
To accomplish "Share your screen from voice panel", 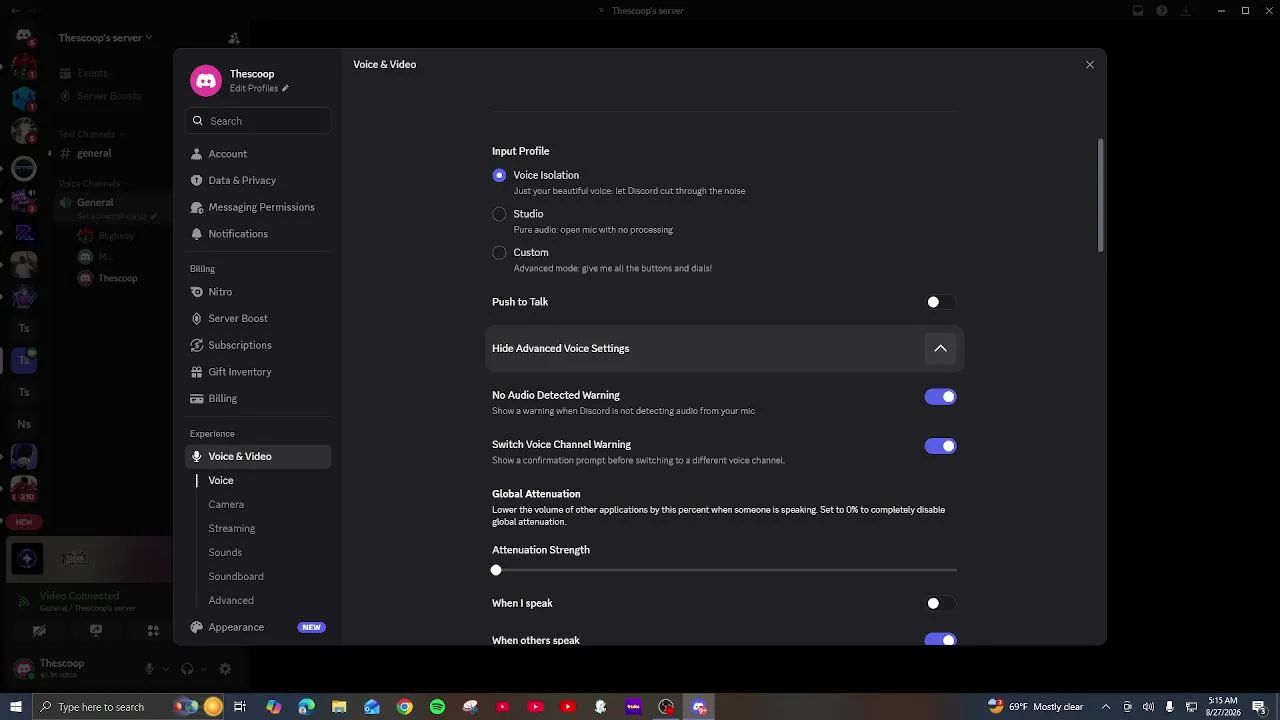I will 96,631.
